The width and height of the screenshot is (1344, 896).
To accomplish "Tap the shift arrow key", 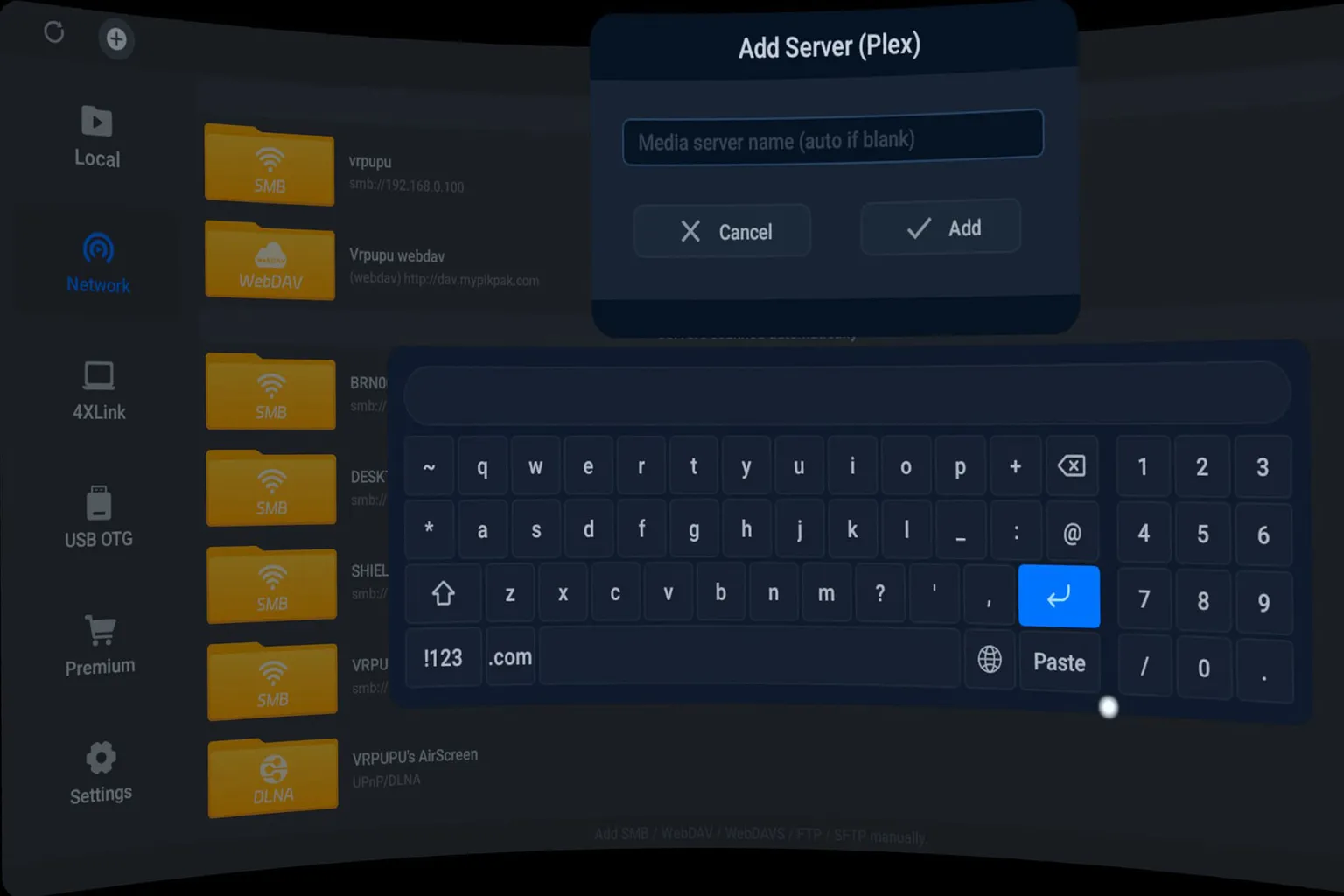I will pos(444,593).
